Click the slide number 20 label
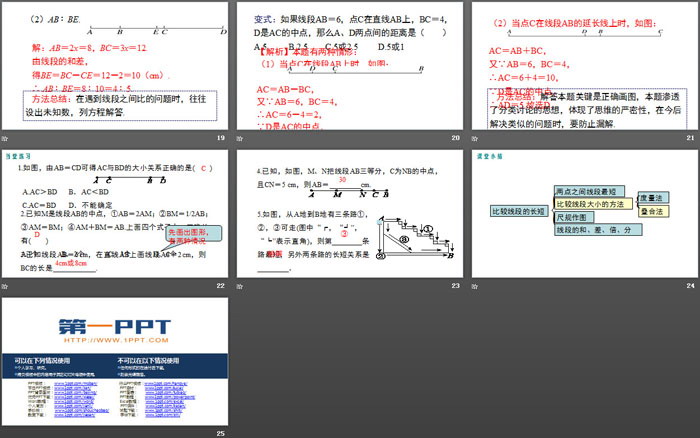The width and height of the screenshot is (700, 438). click(x=456, y=137)
